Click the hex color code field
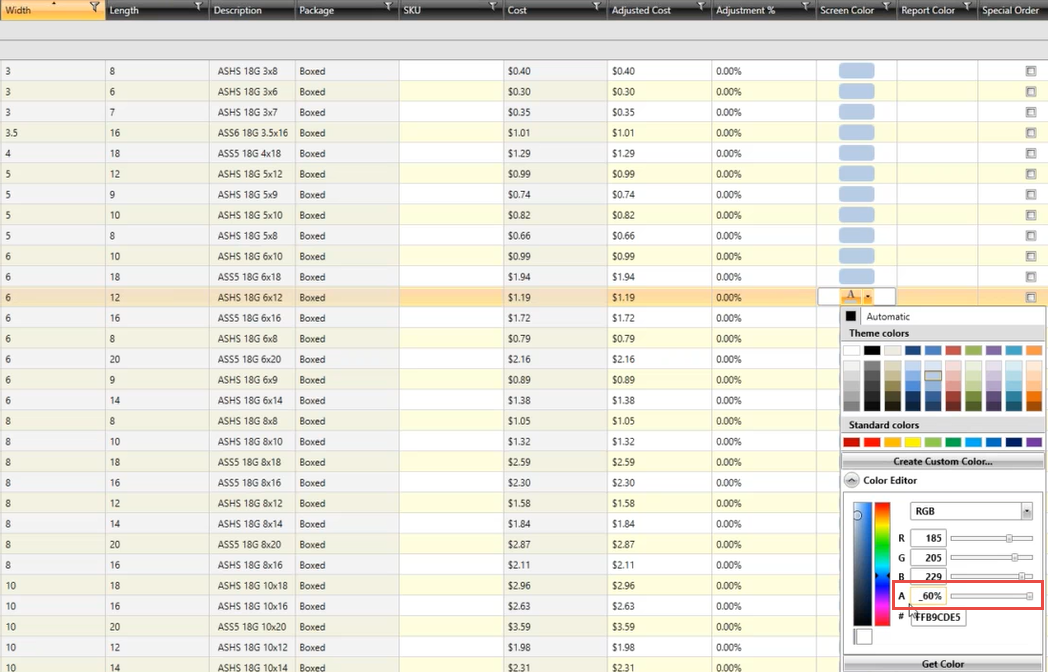1048x672 pixels. pyautogui.click(x=938, y=617)
